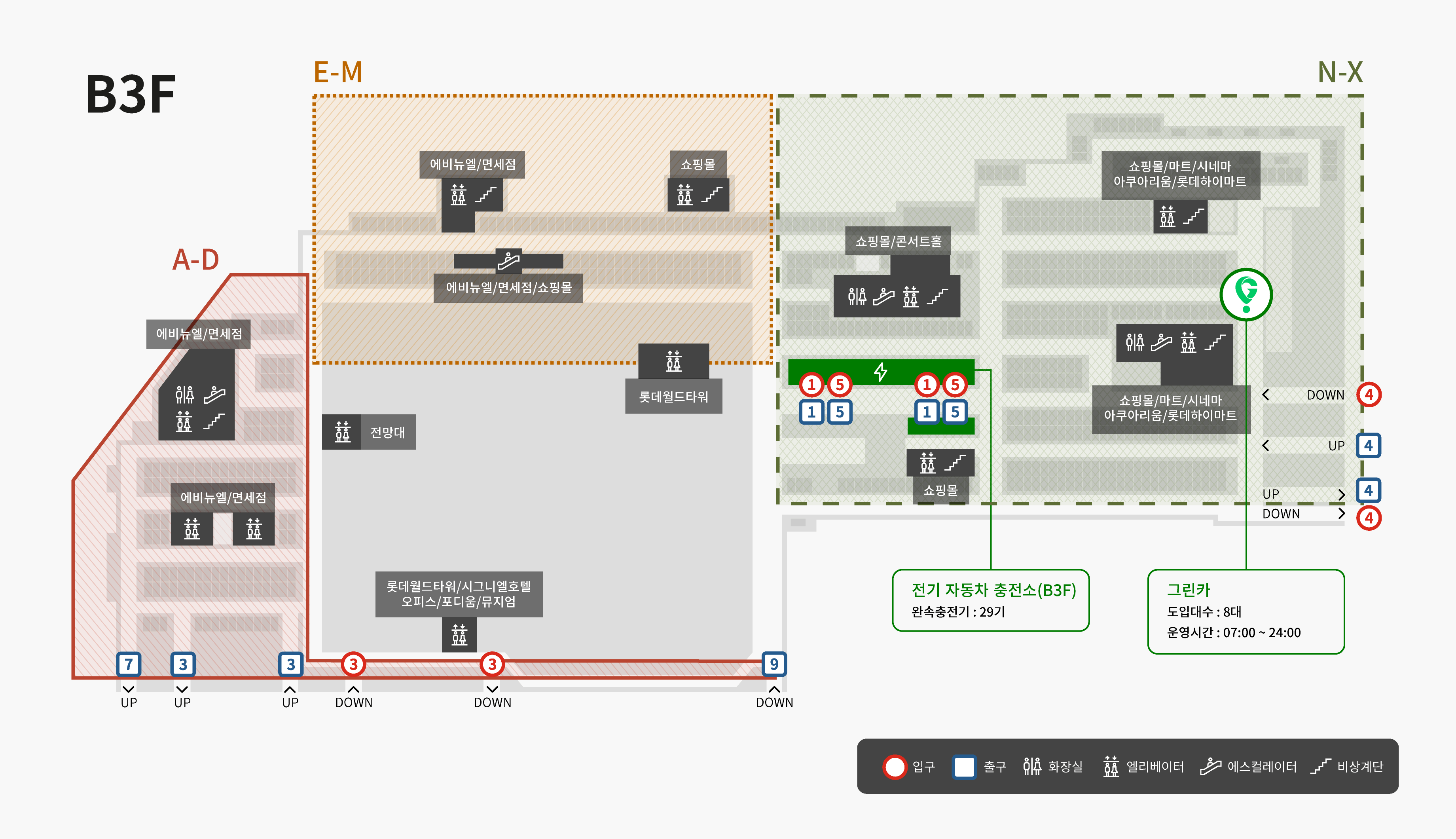Image resolution: width=1456 pixels, height=839 pixels.
Task: Click escalator icon under 쇼핑몰/콘서트홀 label
Action: (883, 297)
